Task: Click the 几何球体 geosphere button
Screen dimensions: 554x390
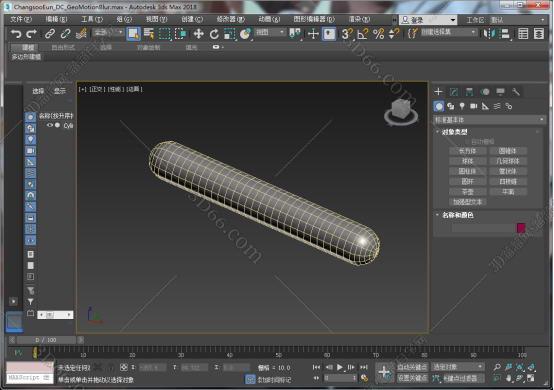Action: tap(508, 161)
